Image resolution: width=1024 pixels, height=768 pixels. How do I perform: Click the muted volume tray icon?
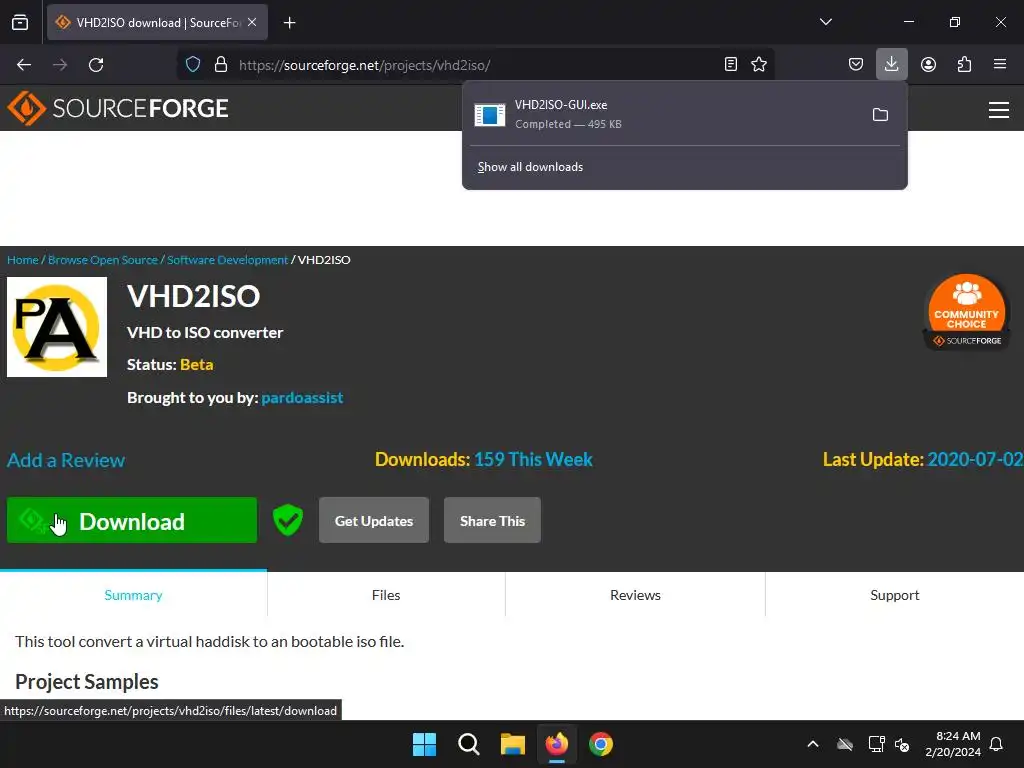click(903, 744)
